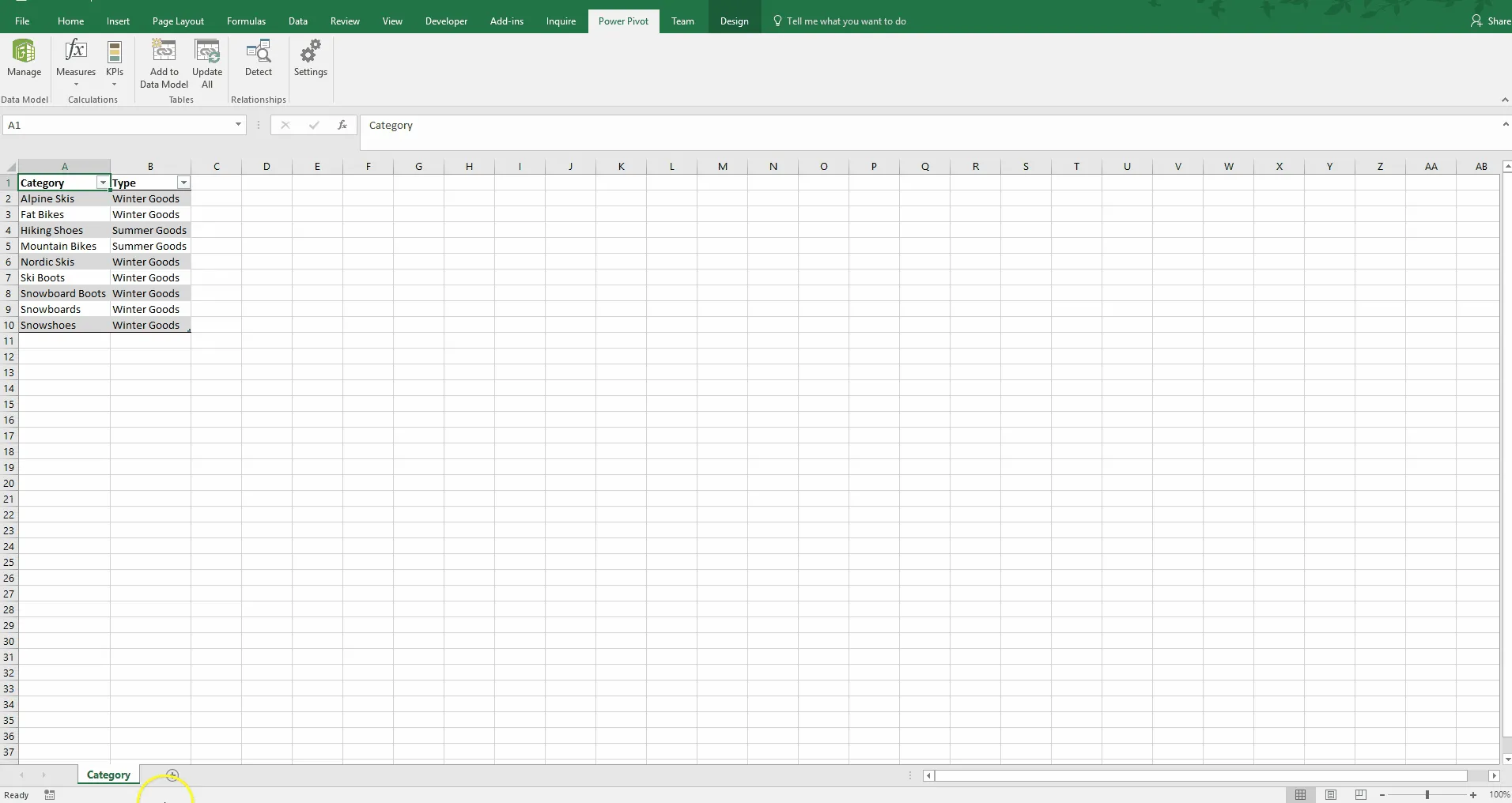Click horizontal scroll left arrow
This screenshot has width=1512, height=803.
(929, 776)
